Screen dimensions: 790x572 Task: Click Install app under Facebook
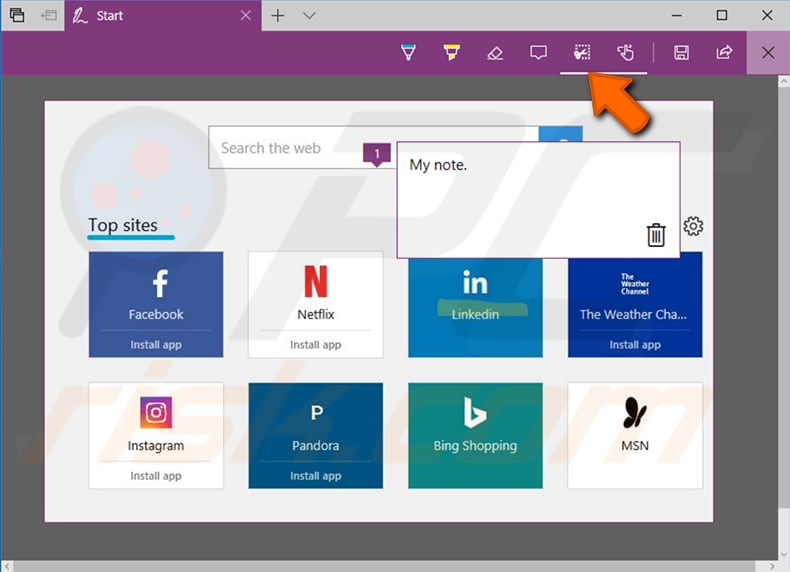click(x=156, y=345)
